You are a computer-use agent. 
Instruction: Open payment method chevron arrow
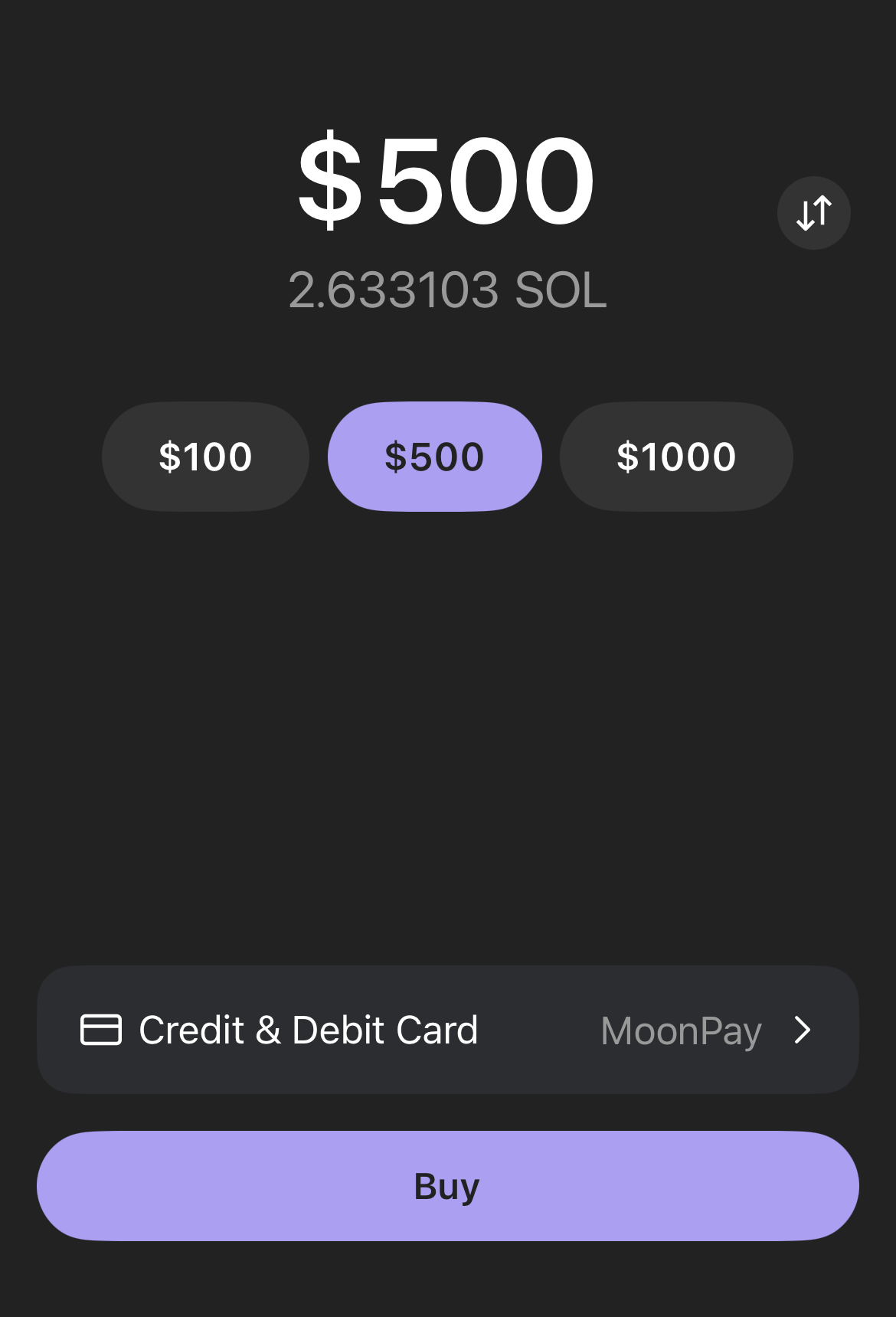pos(802,1030)
